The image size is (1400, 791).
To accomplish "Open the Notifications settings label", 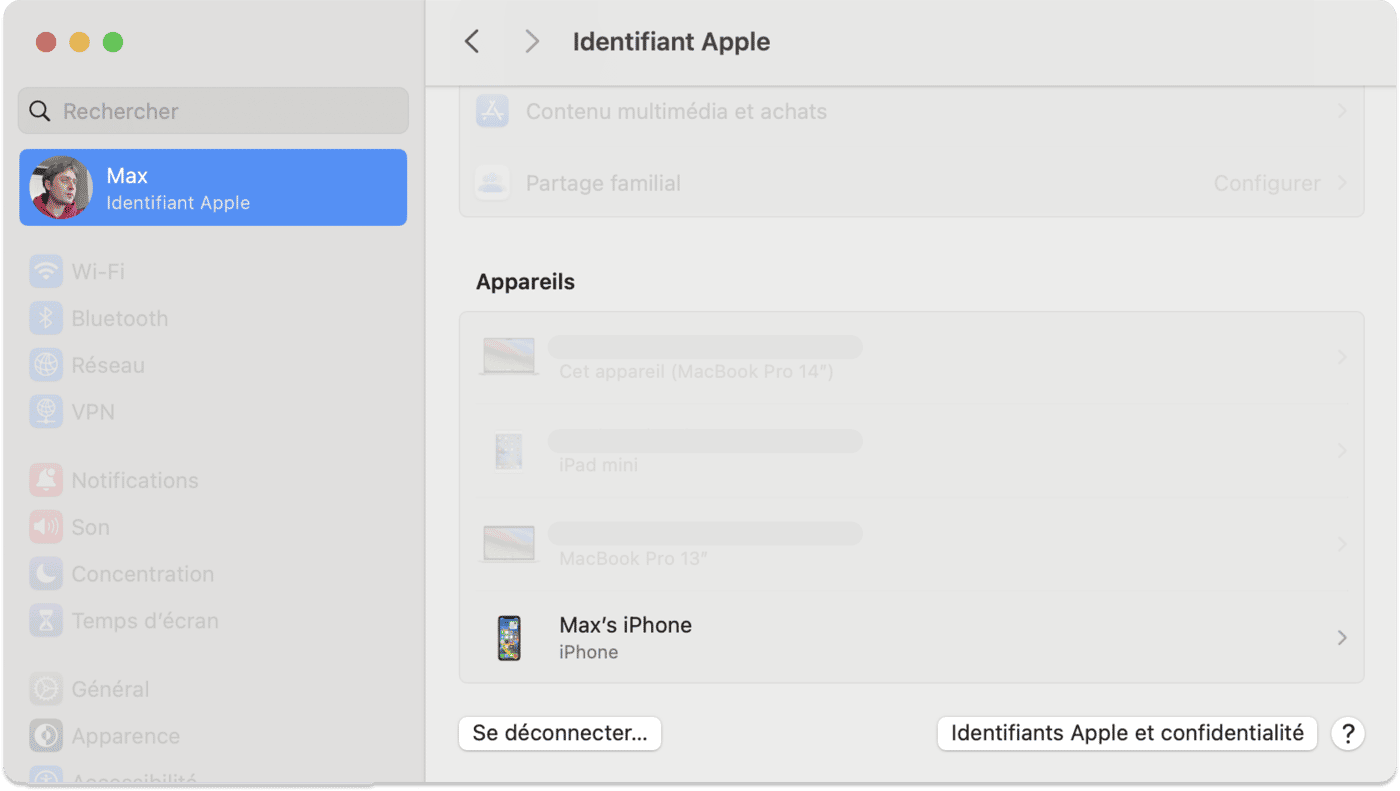I will pyautogui.click(x=135, y=480).
